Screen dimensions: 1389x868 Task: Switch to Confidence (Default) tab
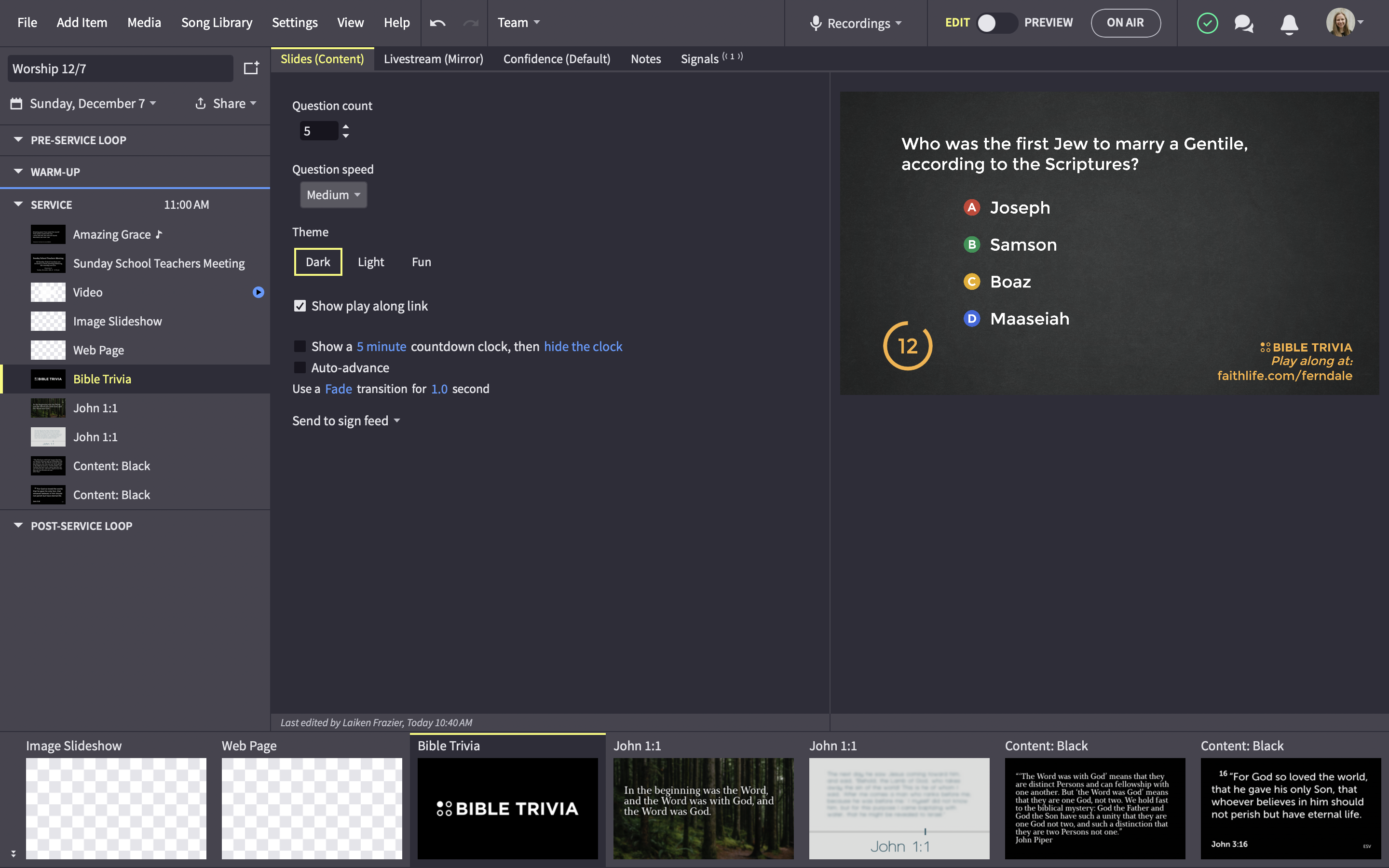[x=557, y=58]
